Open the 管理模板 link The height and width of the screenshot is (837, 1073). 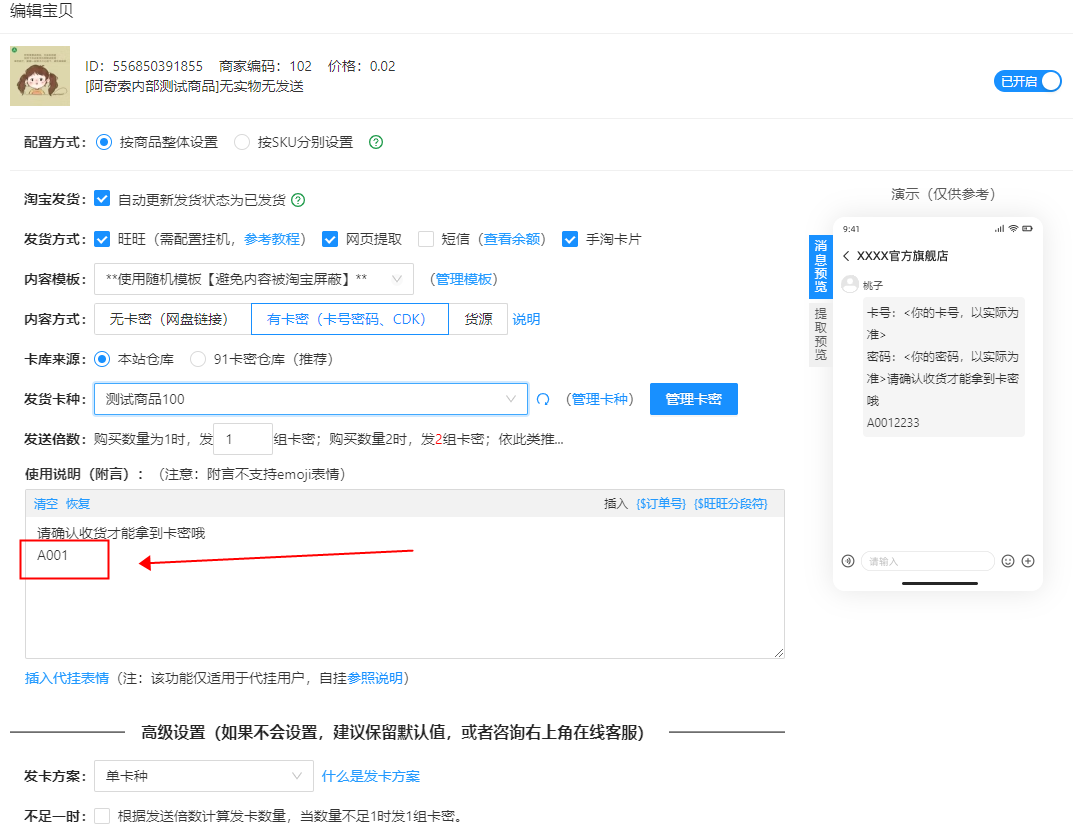point(463,279)
